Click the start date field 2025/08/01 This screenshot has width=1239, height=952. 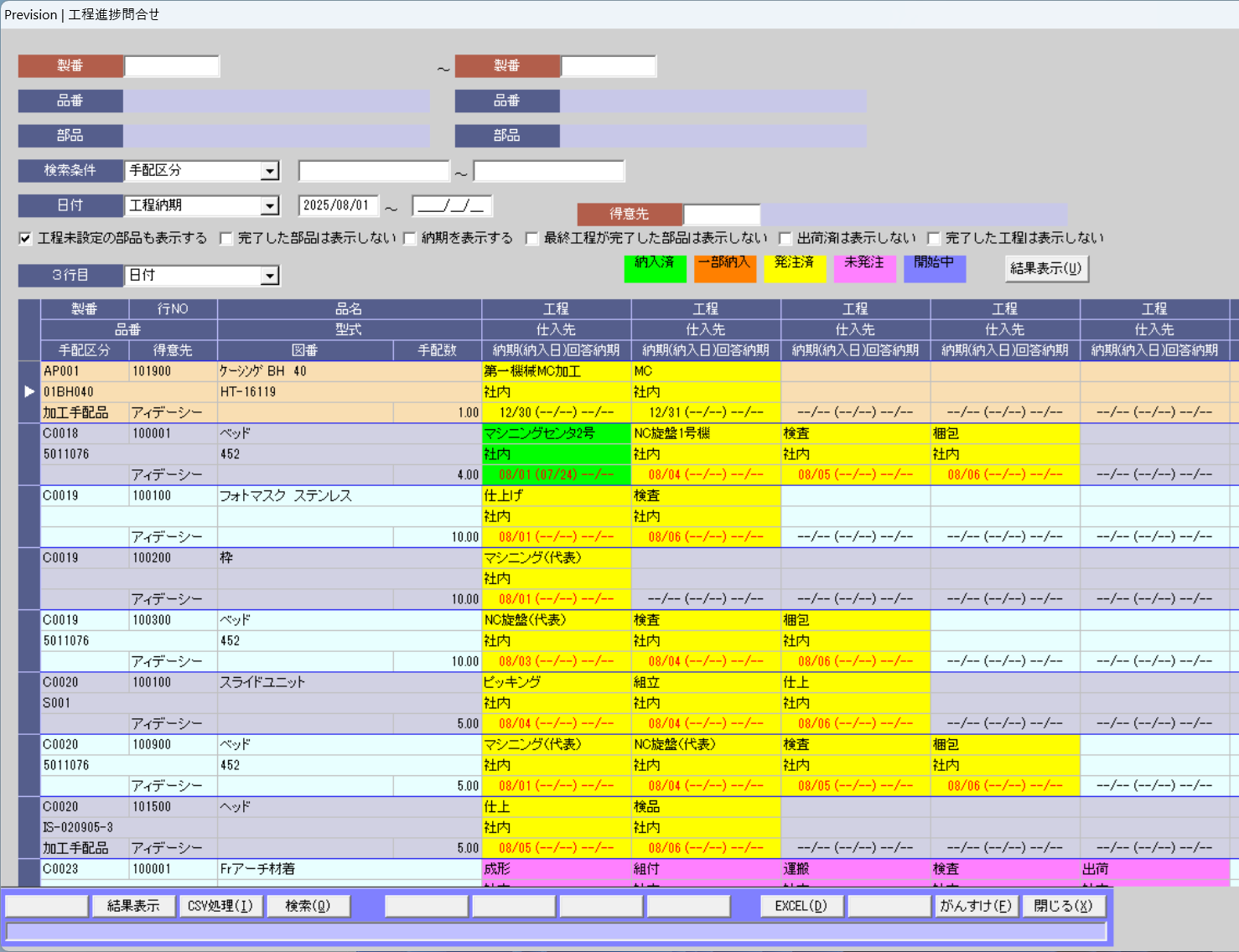pyautogui.click(x=338, y=206)
